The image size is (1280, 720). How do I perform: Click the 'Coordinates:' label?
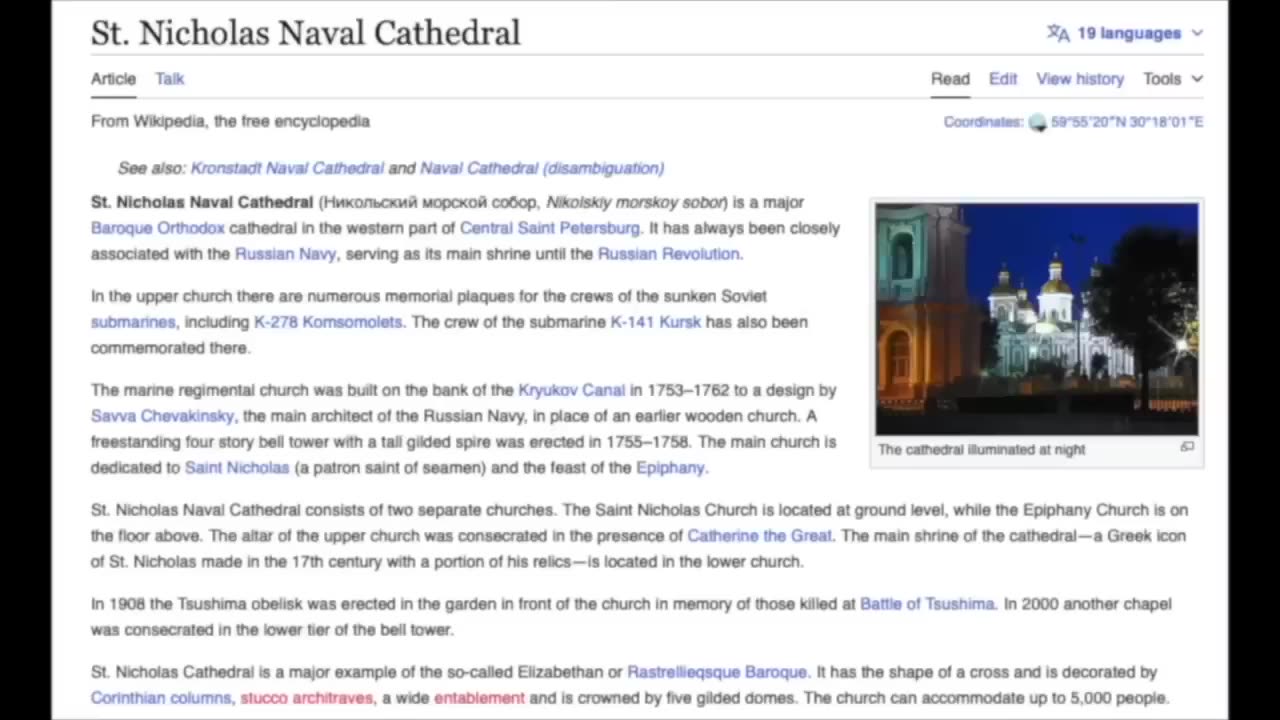984,122
